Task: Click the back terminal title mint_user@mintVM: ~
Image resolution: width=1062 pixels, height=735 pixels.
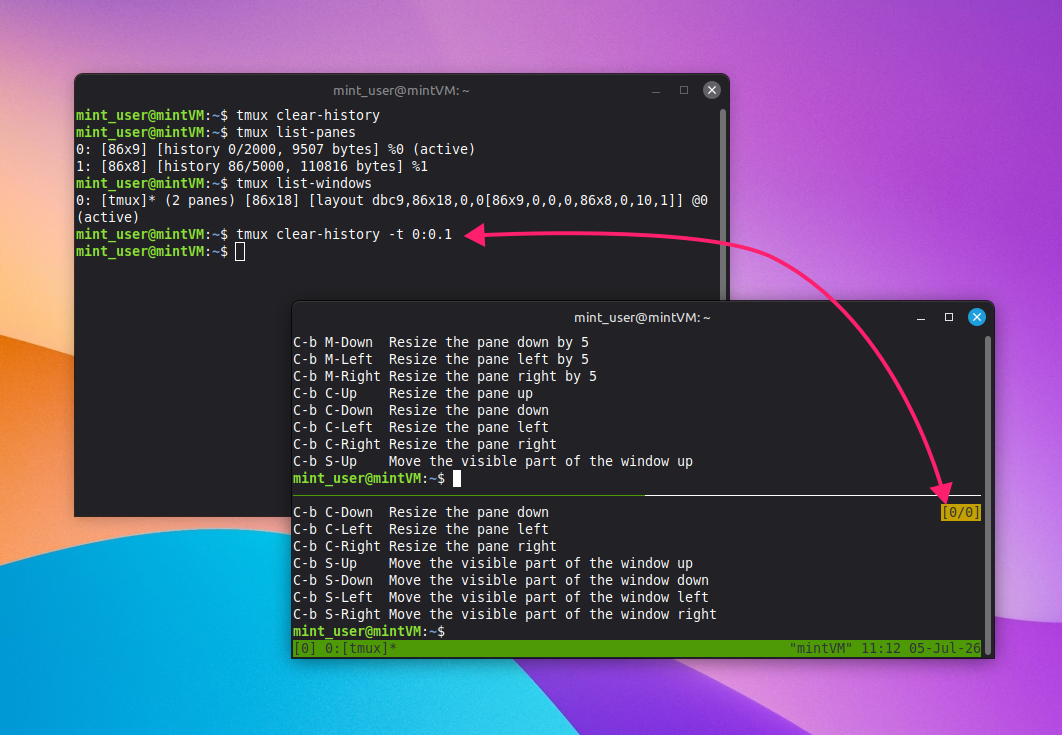Action: [x=401, y=91]
